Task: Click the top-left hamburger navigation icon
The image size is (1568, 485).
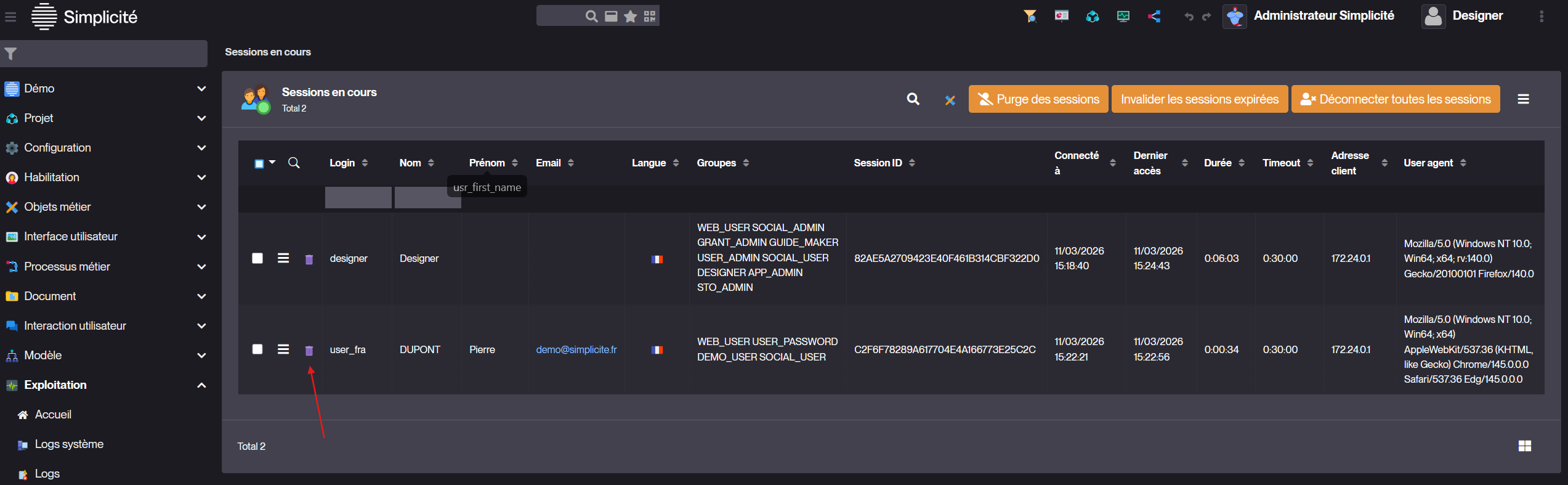Action: pyautogui.click(x=10, y=17)
